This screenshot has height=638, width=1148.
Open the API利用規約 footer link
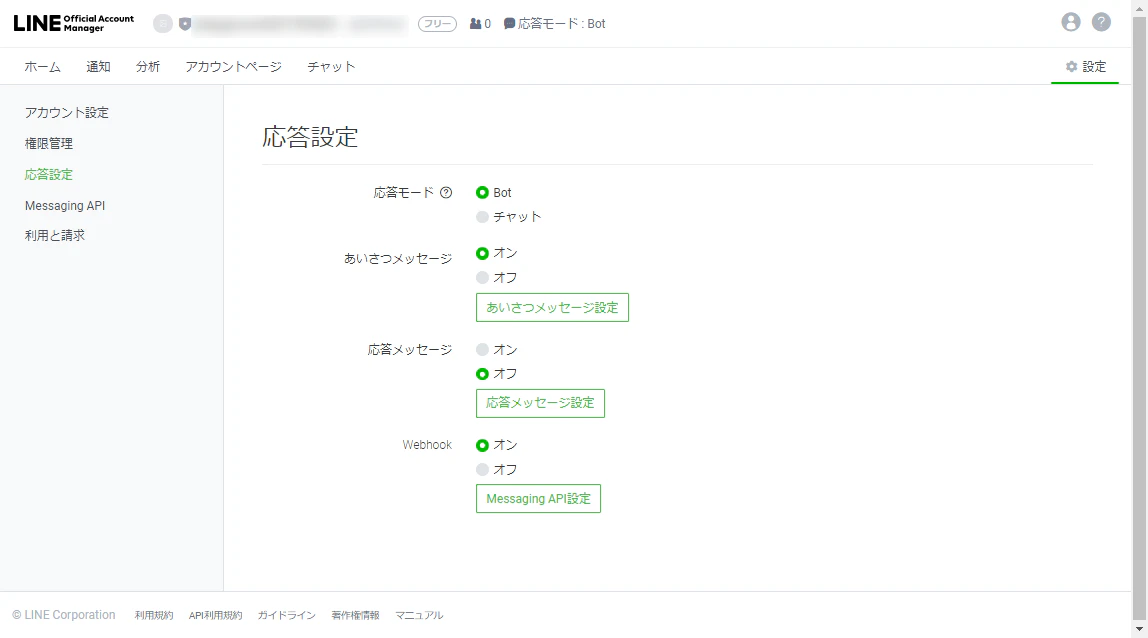pyautogui.click(x=215, y=615)
